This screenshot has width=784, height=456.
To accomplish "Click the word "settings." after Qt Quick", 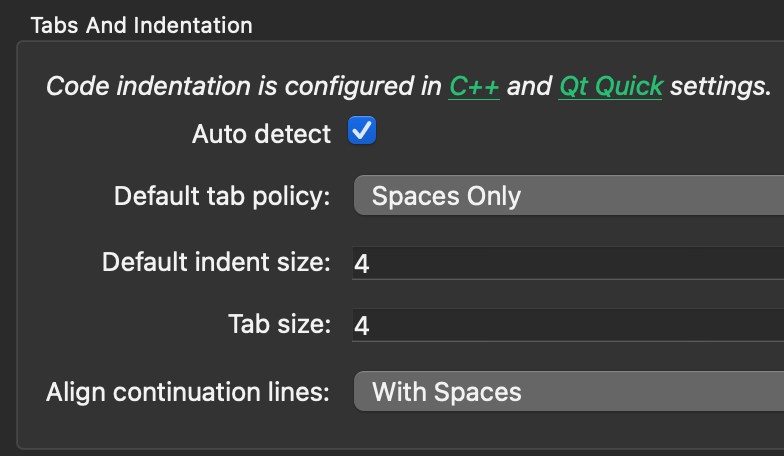I will tap(720, 86).
